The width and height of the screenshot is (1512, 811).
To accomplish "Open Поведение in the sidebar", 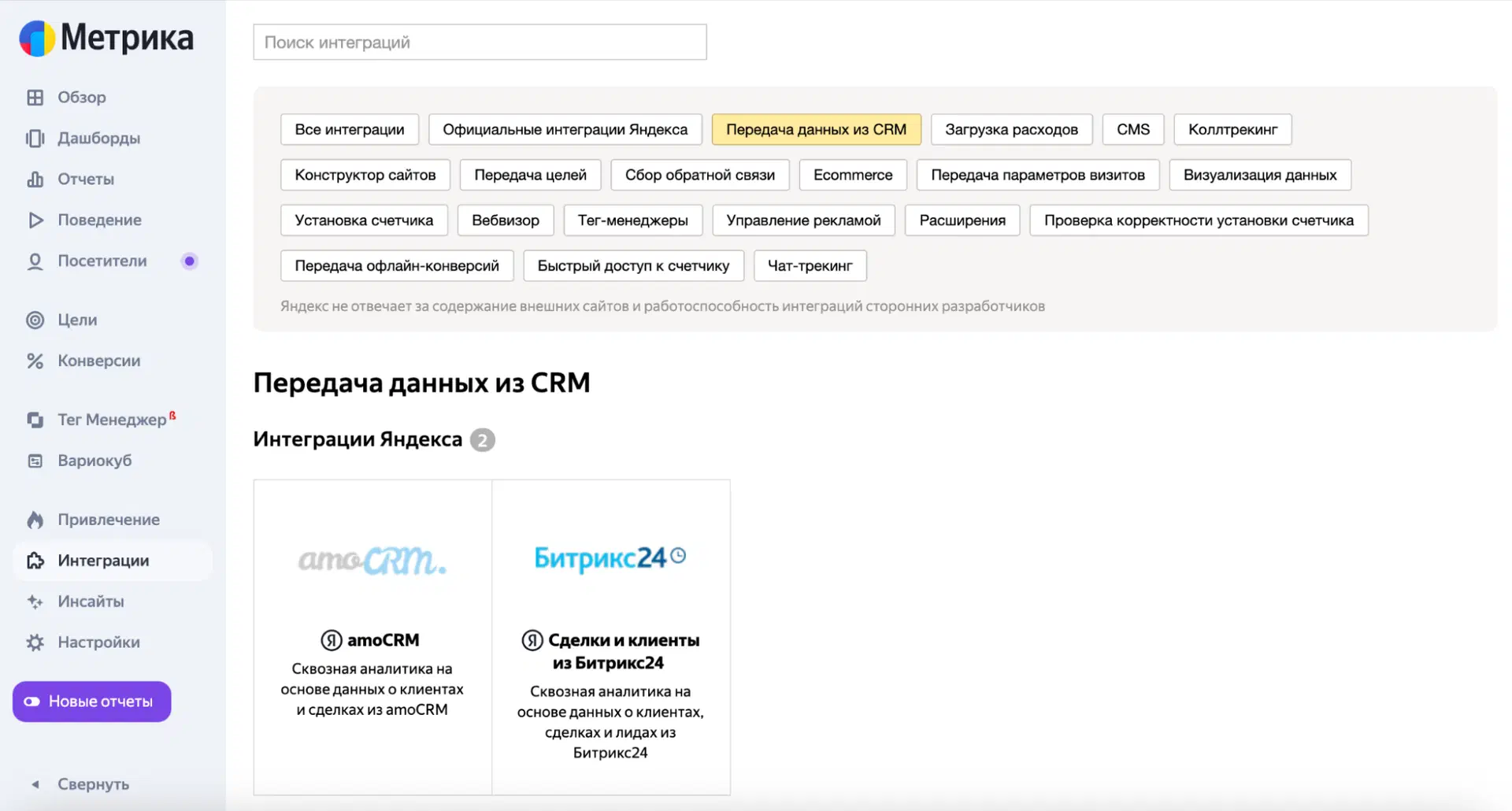I will click(x=99, y=220).
